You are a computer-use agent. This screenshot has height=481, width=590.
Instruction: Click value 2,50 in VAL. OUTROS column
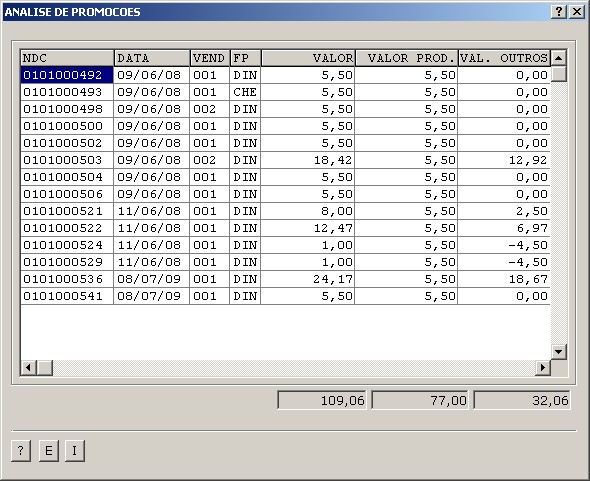504,211
